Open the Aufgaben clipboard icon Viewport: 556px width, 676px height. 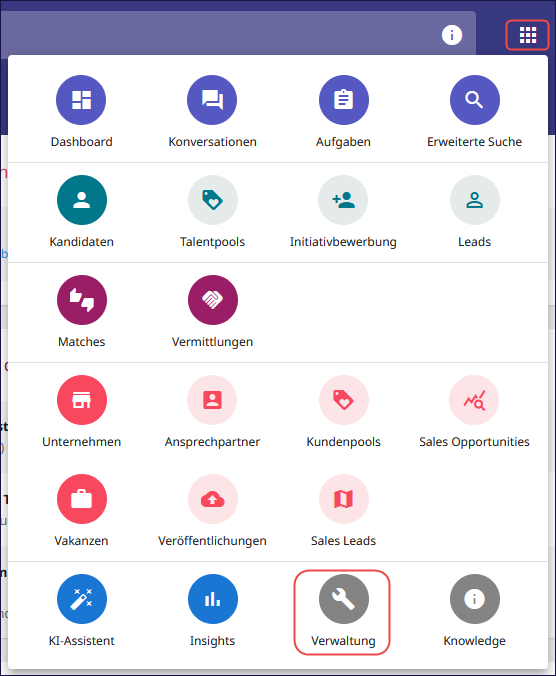click(x=344, y=100)
